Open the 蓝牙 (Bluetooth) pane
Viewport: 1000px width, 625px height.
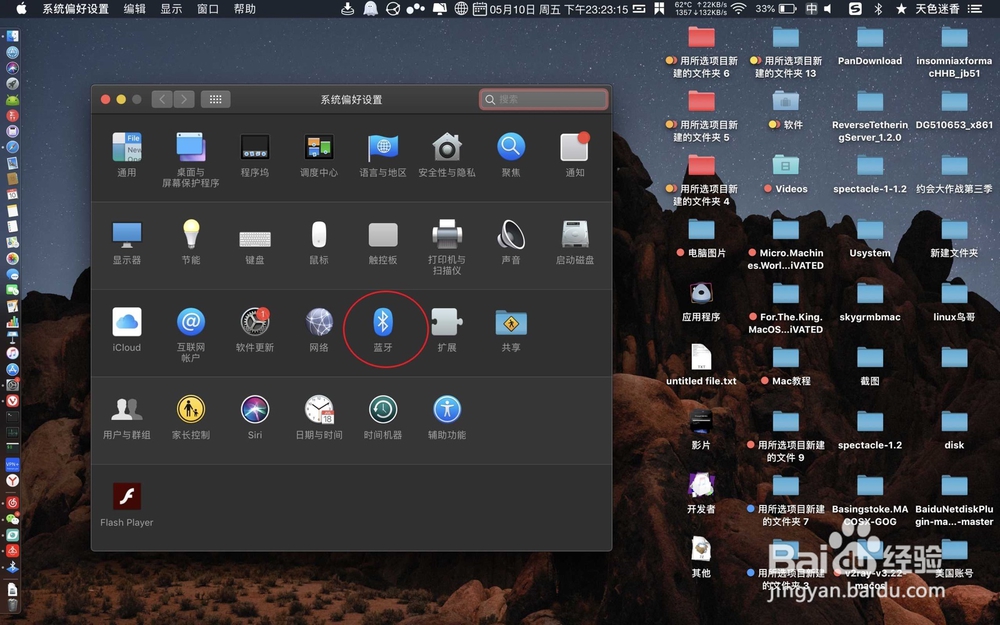click(x=383, y=322)
